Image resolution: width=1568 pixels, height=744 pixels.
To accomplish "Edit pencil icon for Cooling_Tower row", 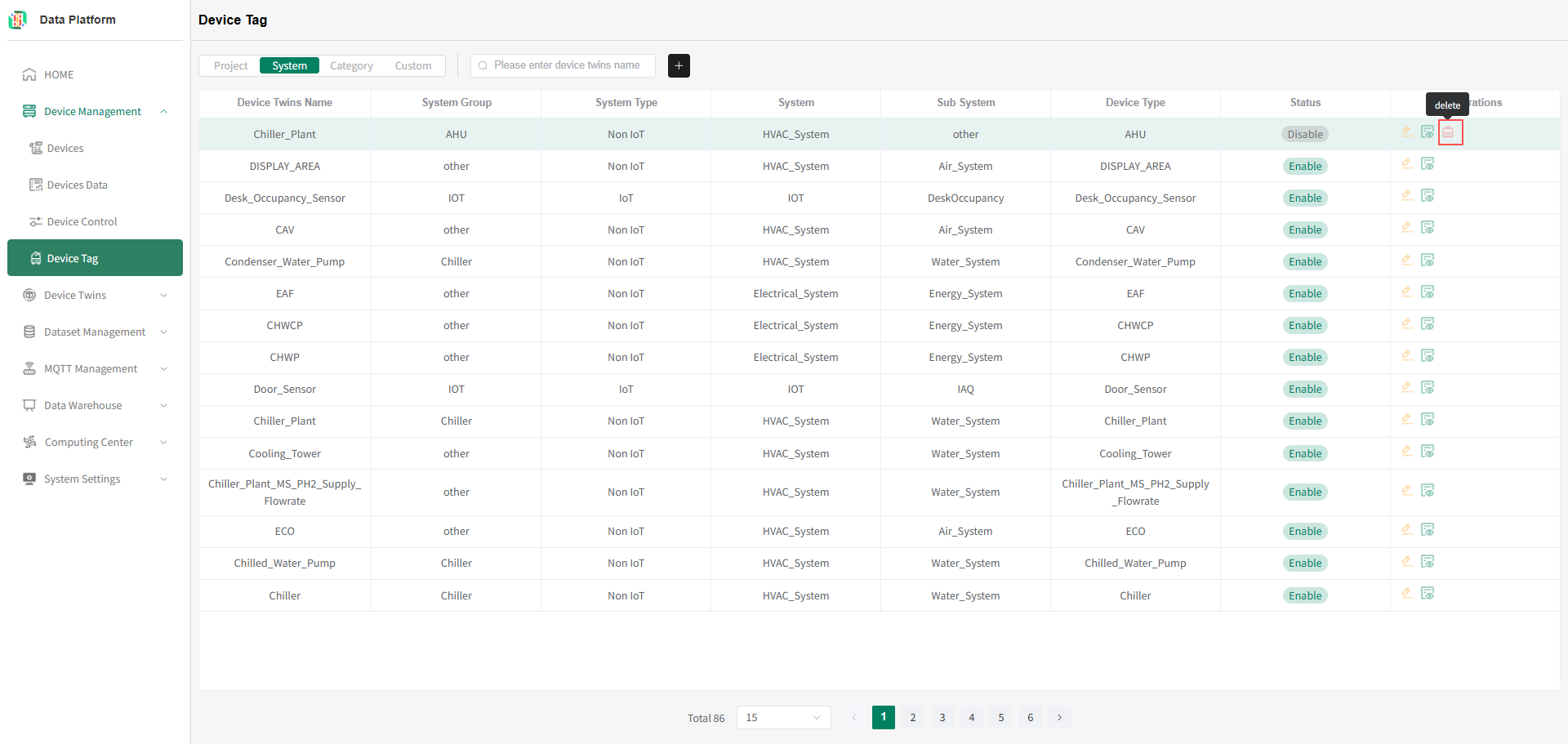I will (x=1407, y=451).
